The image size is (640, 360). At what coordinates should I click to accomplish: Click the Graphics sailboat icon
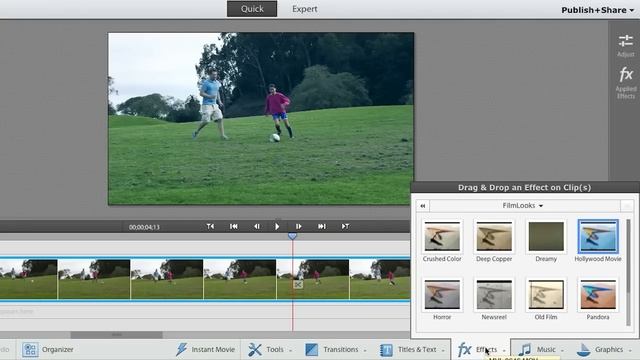pos(583,349)
